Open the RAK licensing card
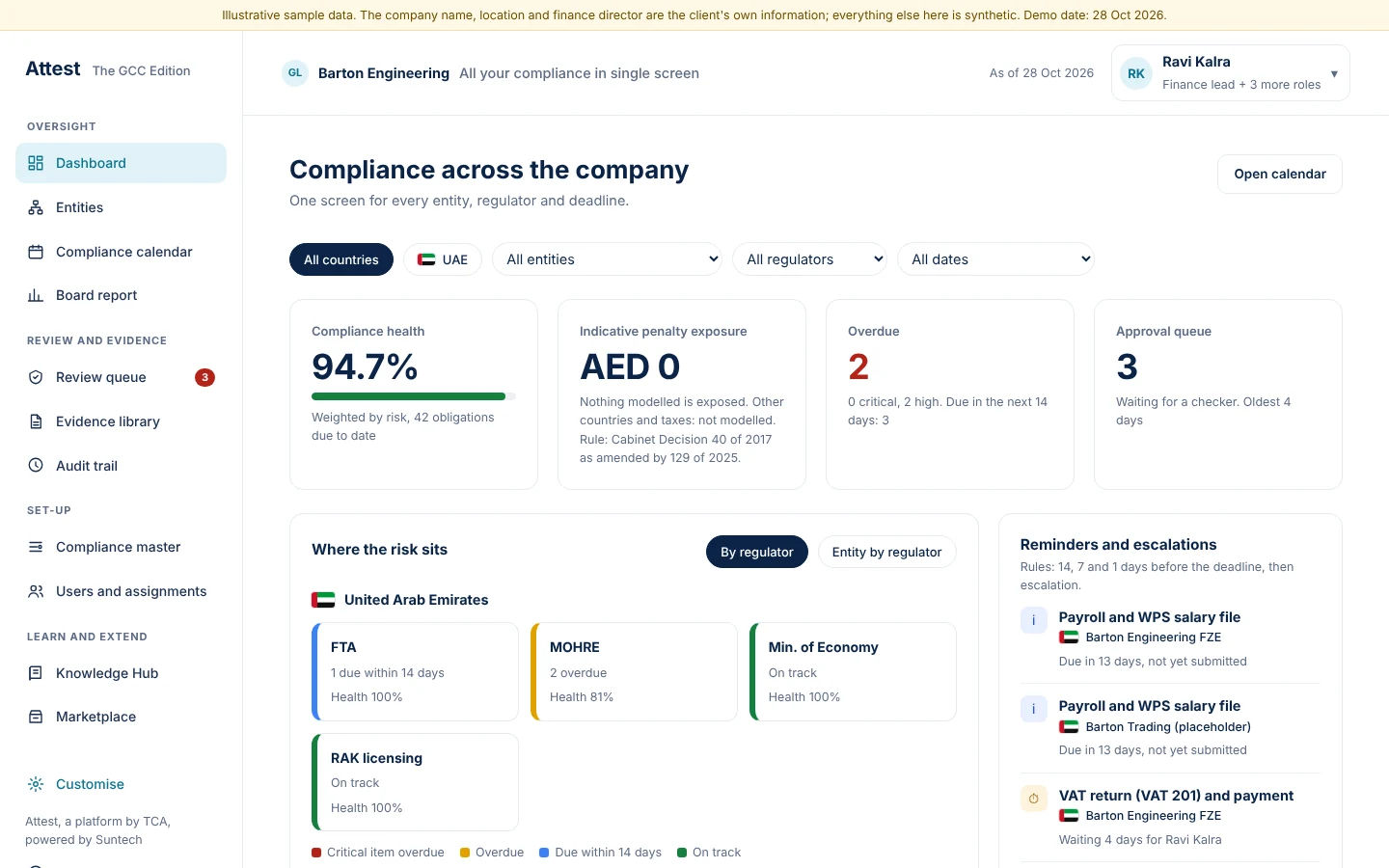 [415, 782]
